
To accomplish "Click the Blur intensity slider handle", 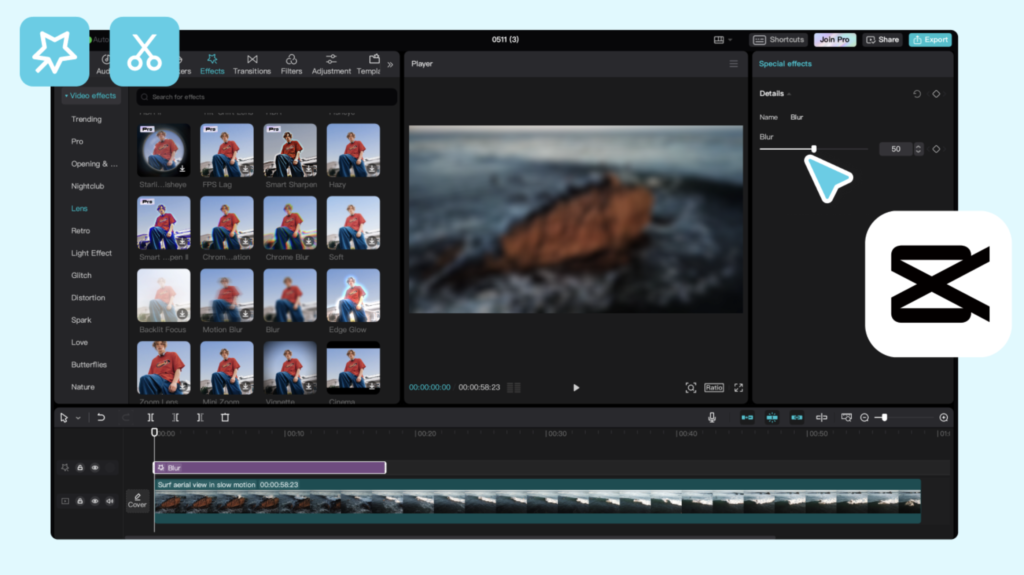I will [814, 149].
